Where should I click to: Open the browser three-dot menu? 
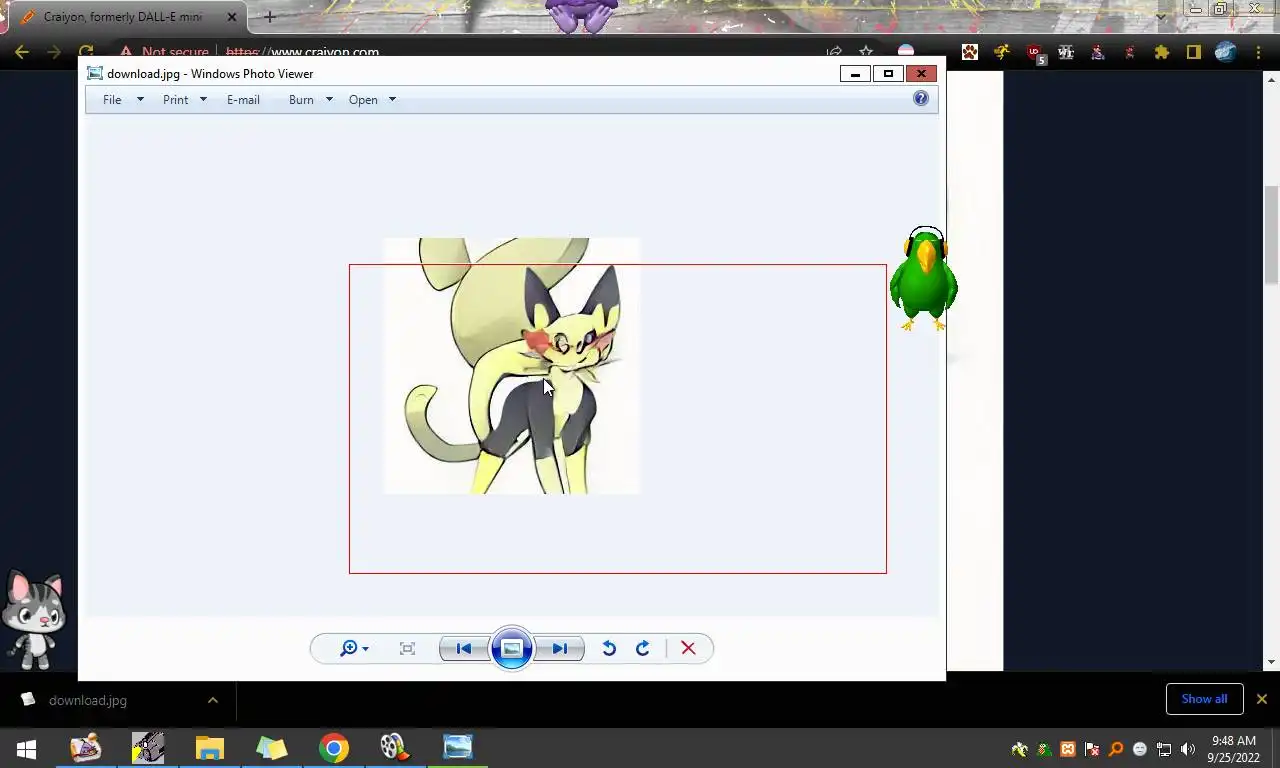tap(1257, 52)
